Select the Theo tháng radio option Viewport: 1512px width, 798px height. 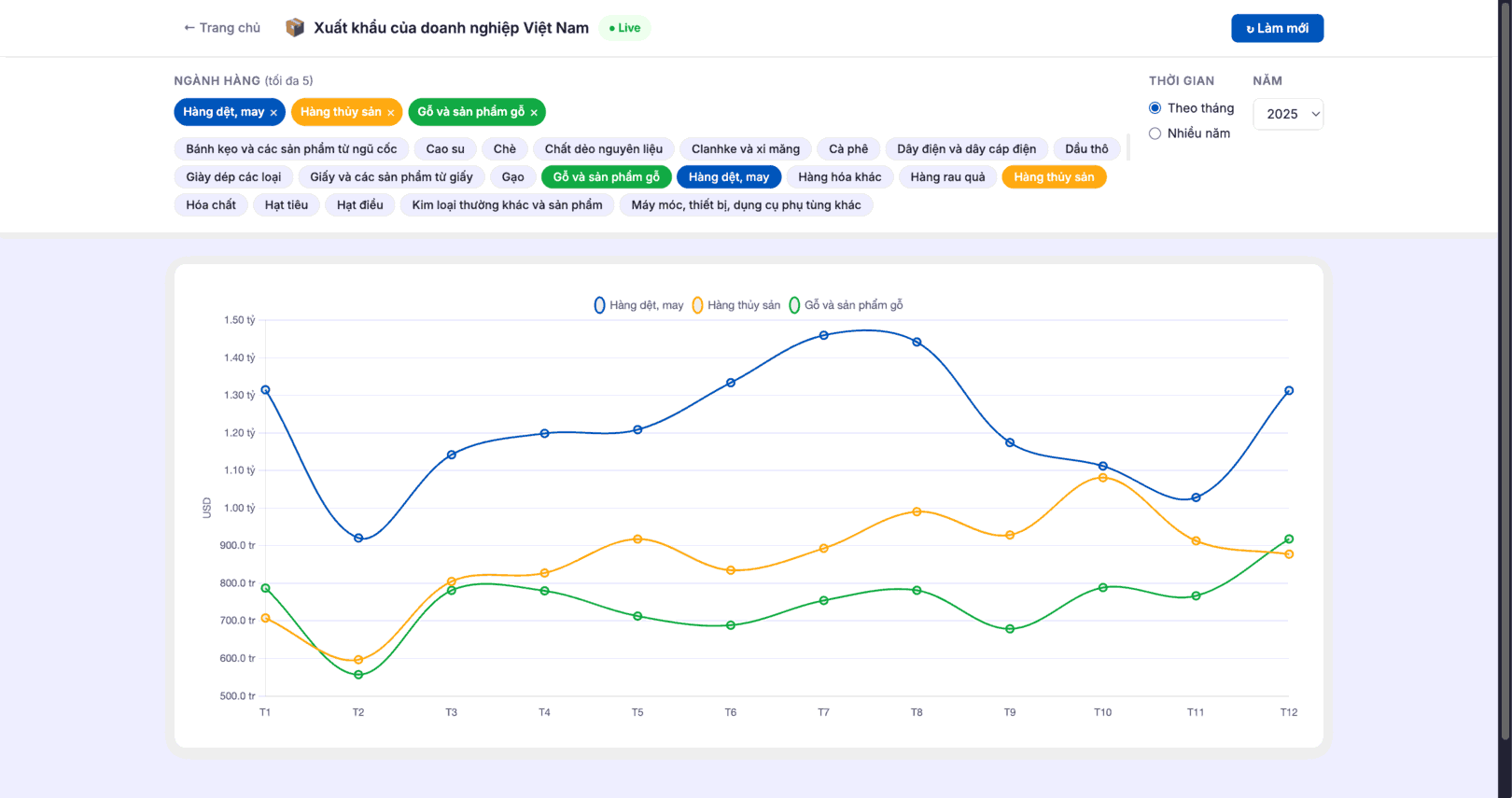[1155, 108]
